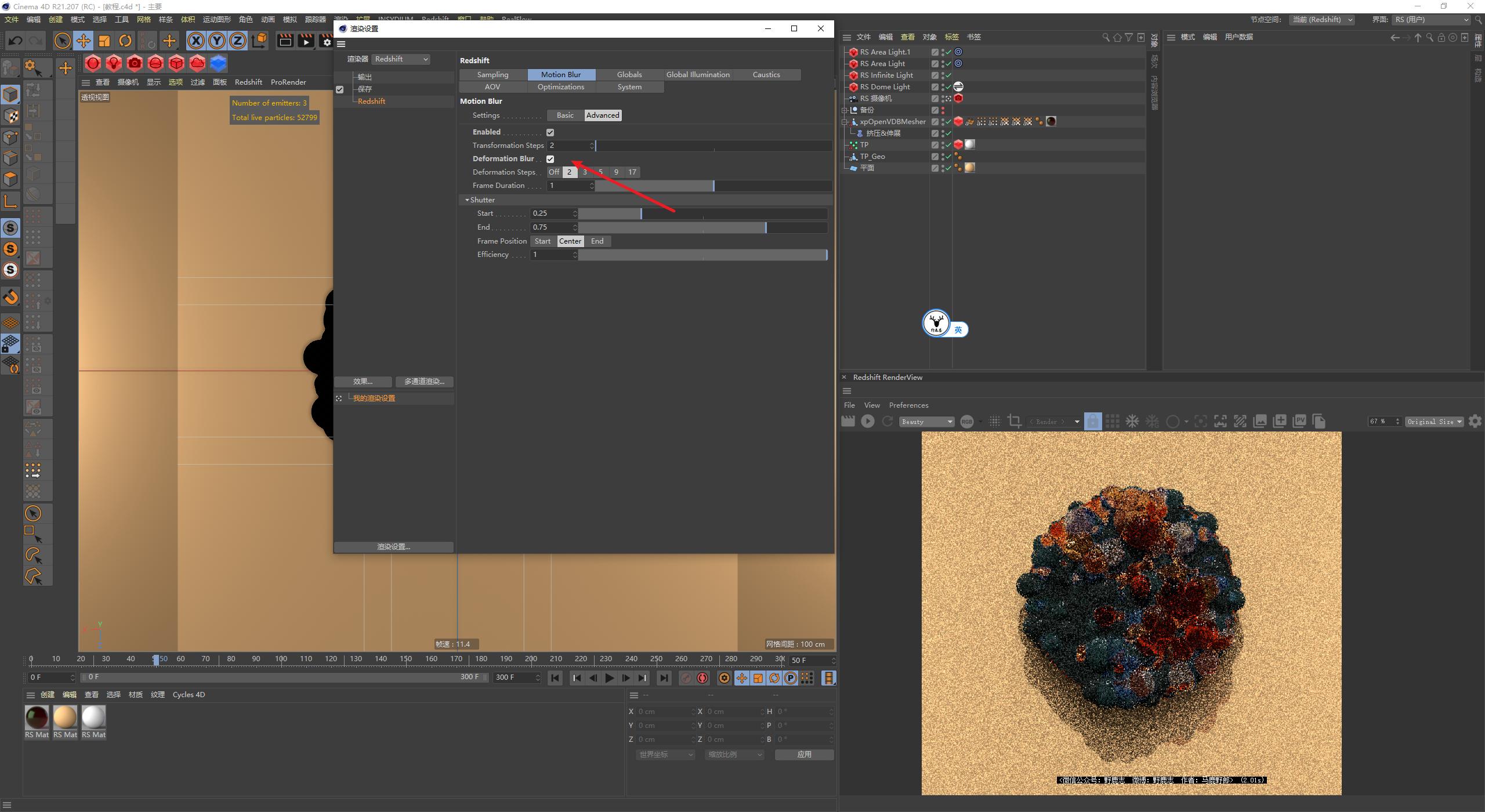Switch to the Optimizations tab
This screenshot has height=812, width=1485.
(560, 86)
